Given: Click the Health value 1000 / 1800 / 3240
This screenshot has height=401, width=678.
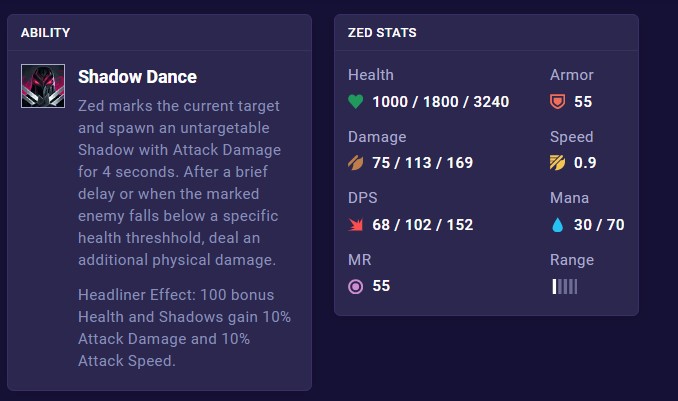Looking at the screenshot, I should tap(441, 102).
